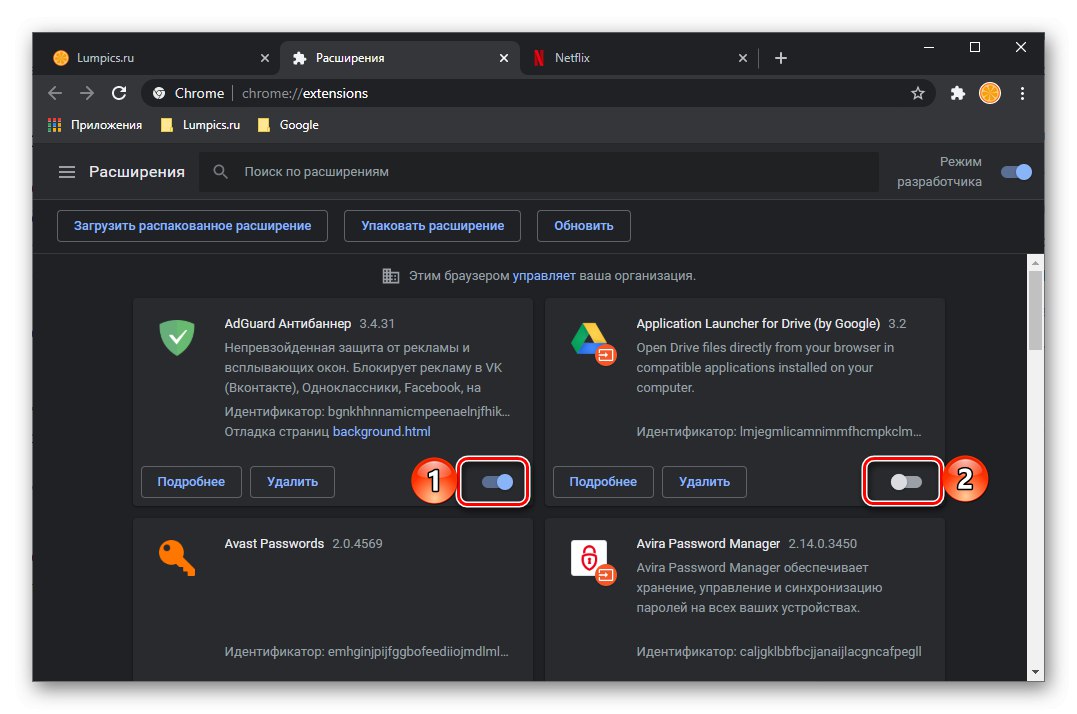Open the Google bookmark folder

[x=288, y=125]
